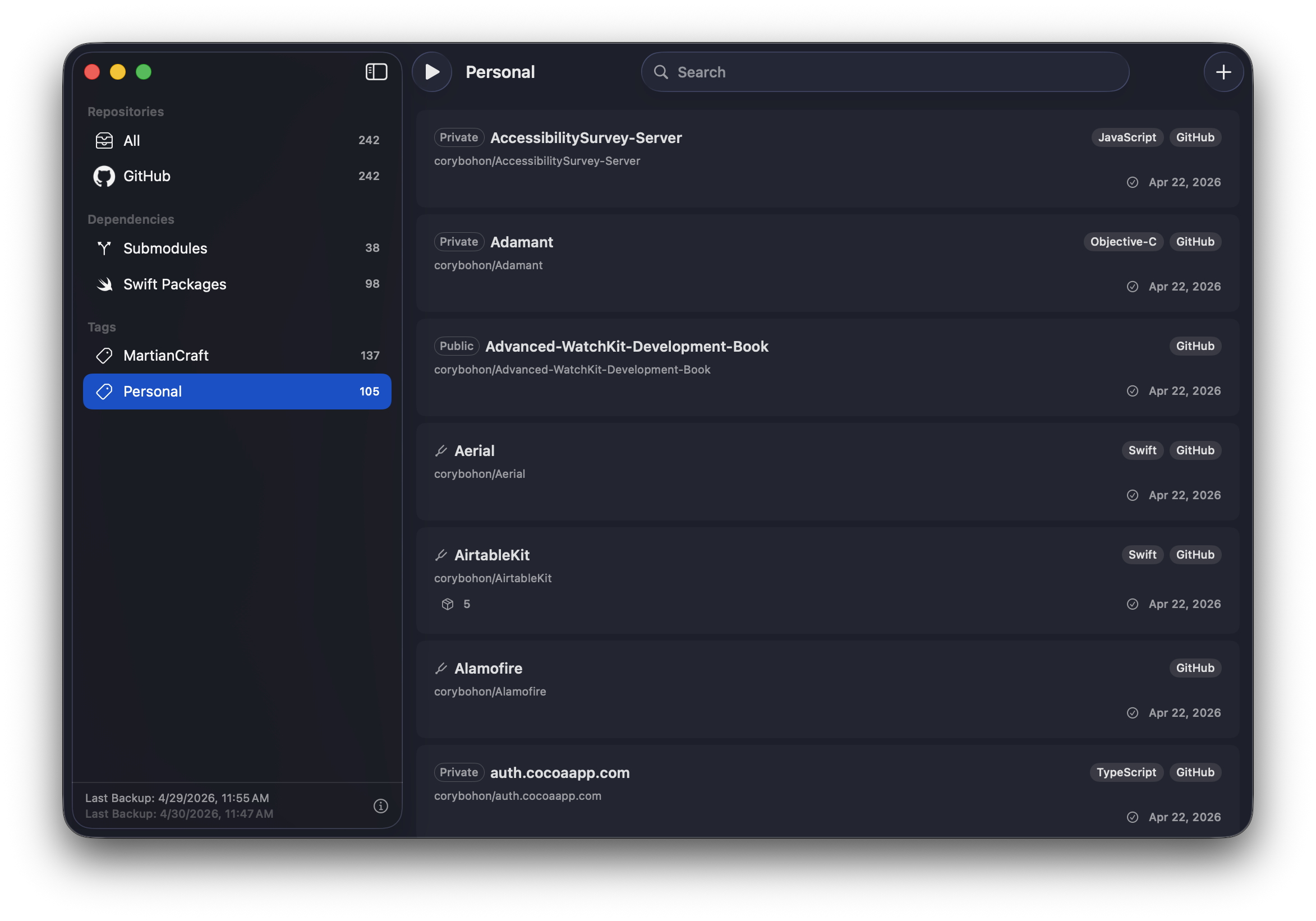Click the Last Backup 4/29/2026 status text

(177, 798)
